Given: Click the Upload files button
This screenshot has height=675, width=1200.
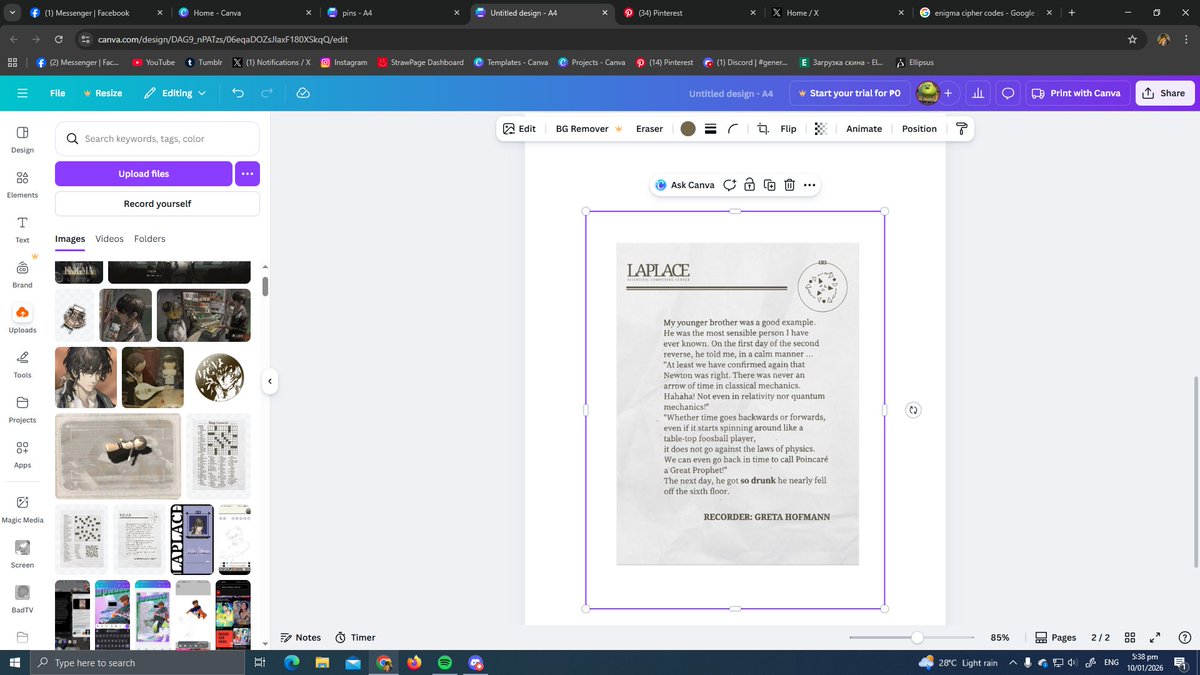Looking at the screenshot, I should [143, 174].
